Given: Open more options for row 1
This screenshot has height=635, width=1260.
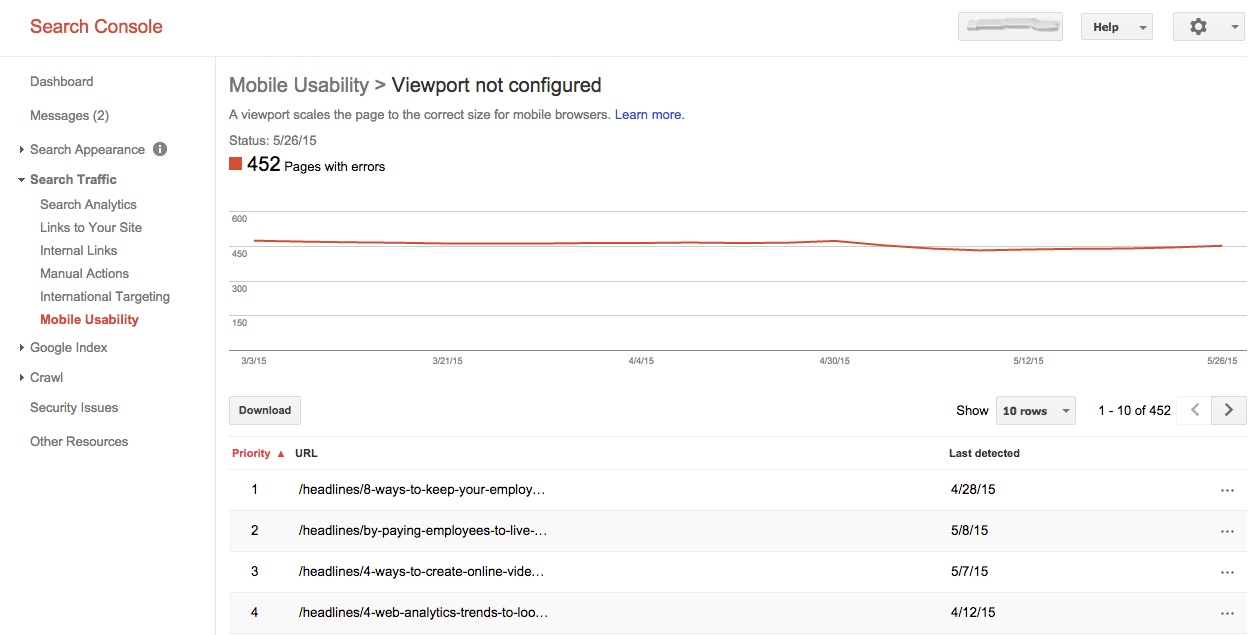Looking at the screenshot, I should coord(1227,490).
